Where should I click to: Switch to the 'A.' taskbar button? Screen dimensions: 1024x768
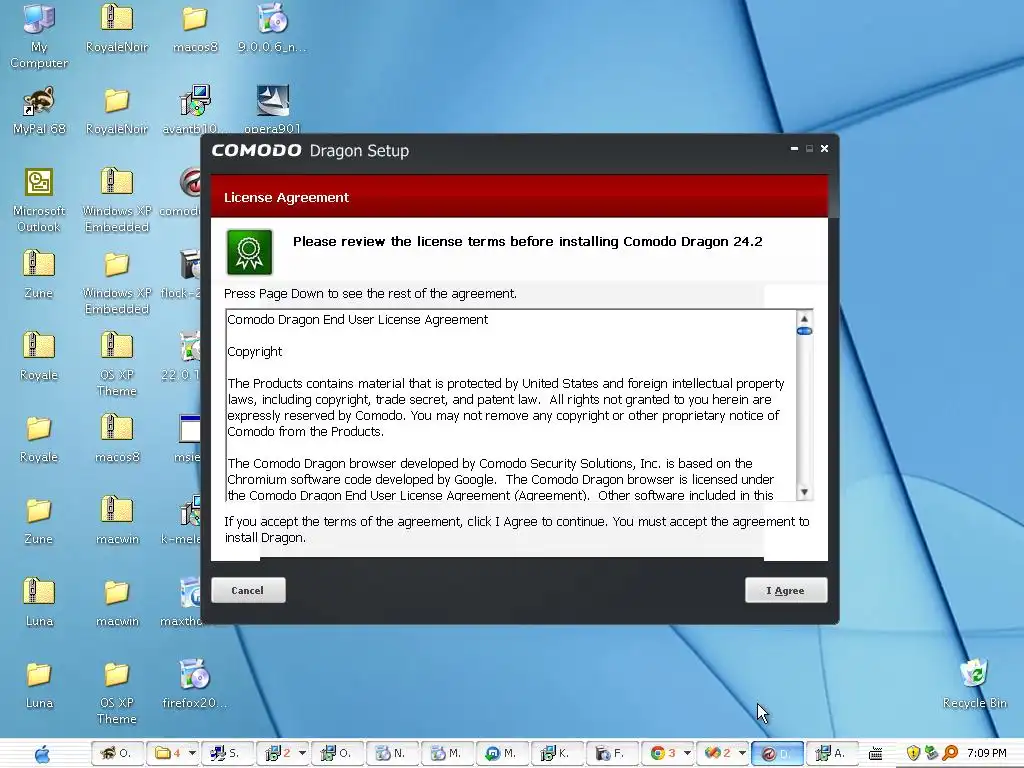pyautogui.click(x=831, y=754)
